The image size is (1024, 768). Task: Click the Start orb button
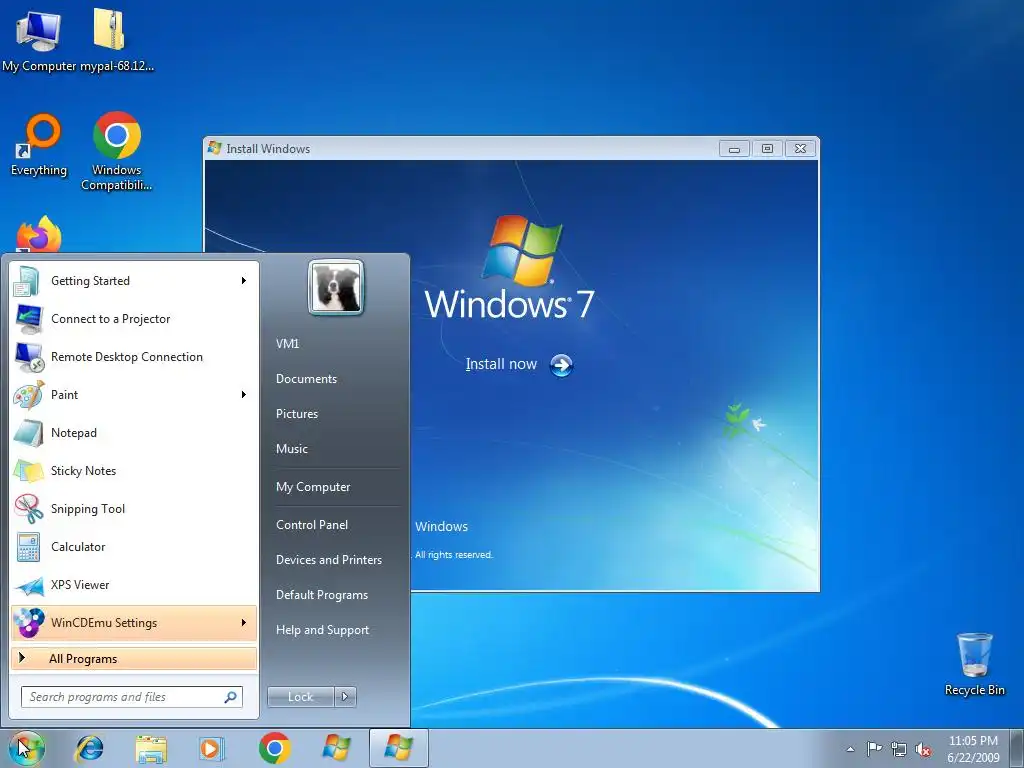click(x=26, y=748)
